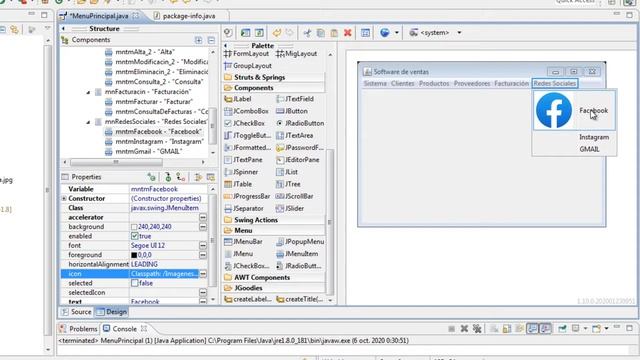The width and height of the screenshot is (640, 360).
Task: Pick JComboBox from the palette
Action: [x=247, y=111]
